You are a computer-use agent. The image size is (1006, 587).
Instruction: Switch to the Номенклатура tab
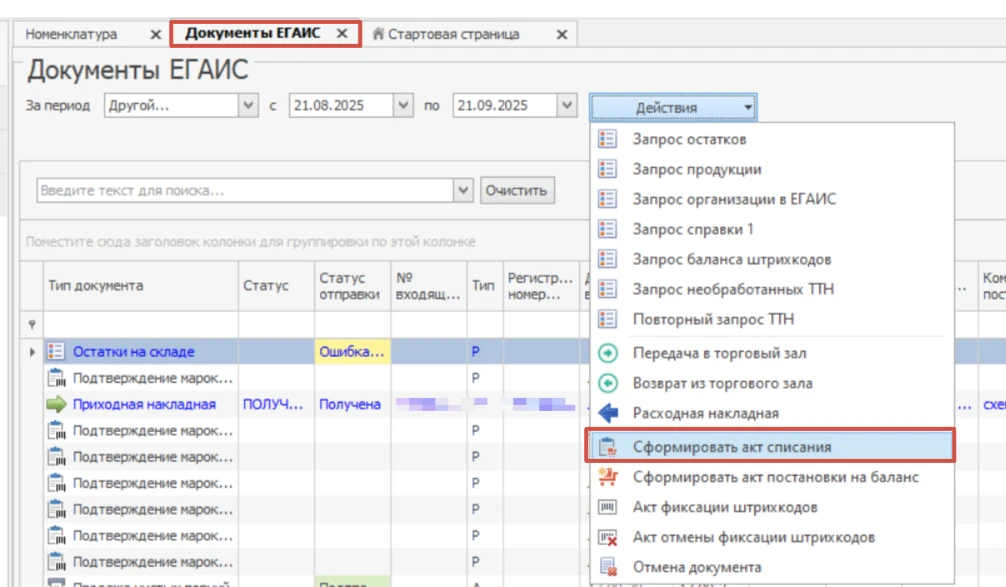71,34
